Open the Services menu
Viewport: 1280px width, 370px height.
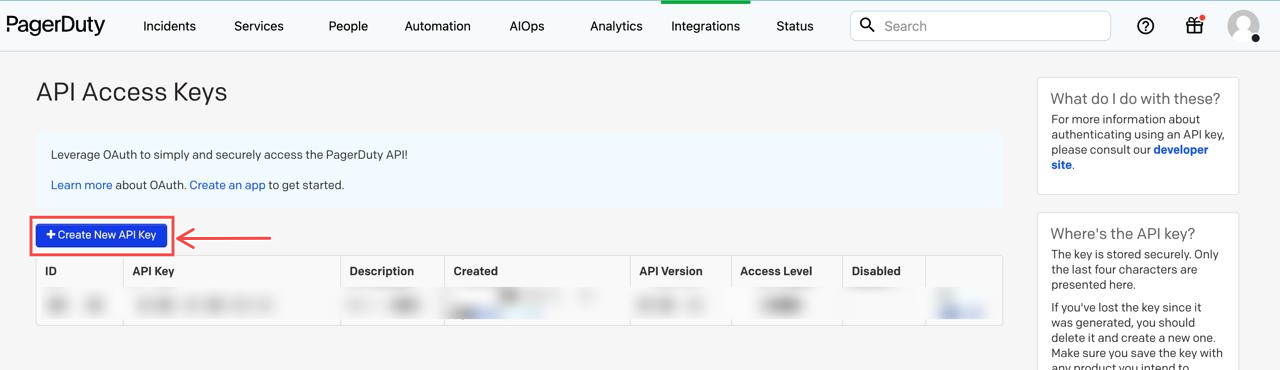(259, 26)
